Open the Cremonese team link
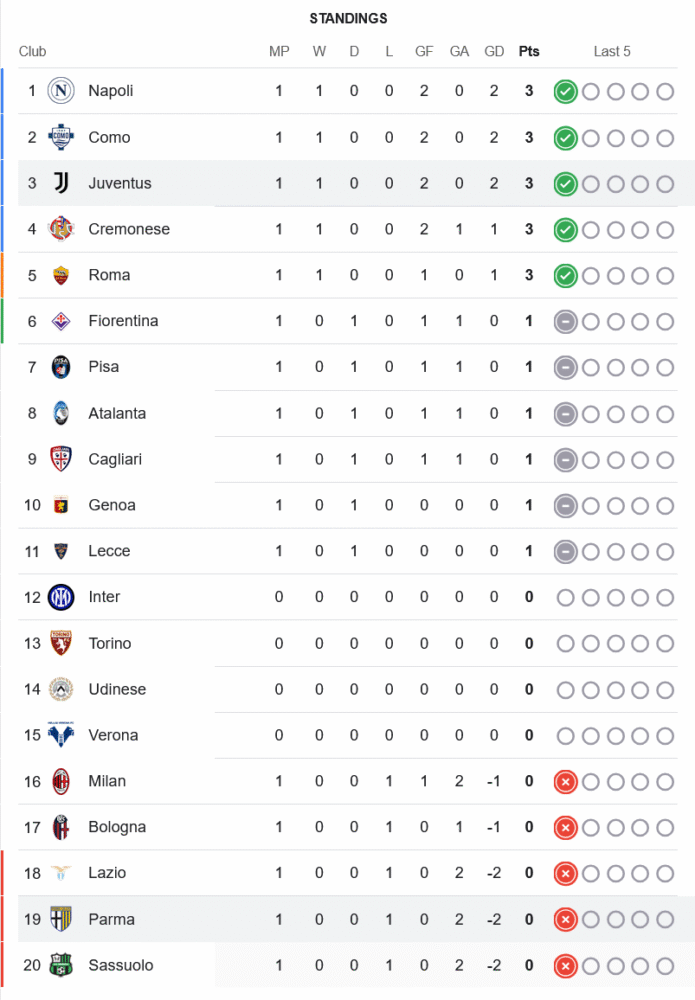The height and width of the screenshot is (1000, 695). click(x=129, y=229)
